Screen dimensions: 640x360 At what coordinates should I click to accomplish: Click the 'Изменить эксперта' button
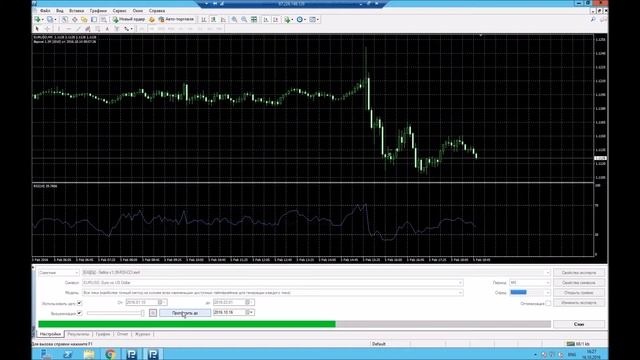click(579, 303)
